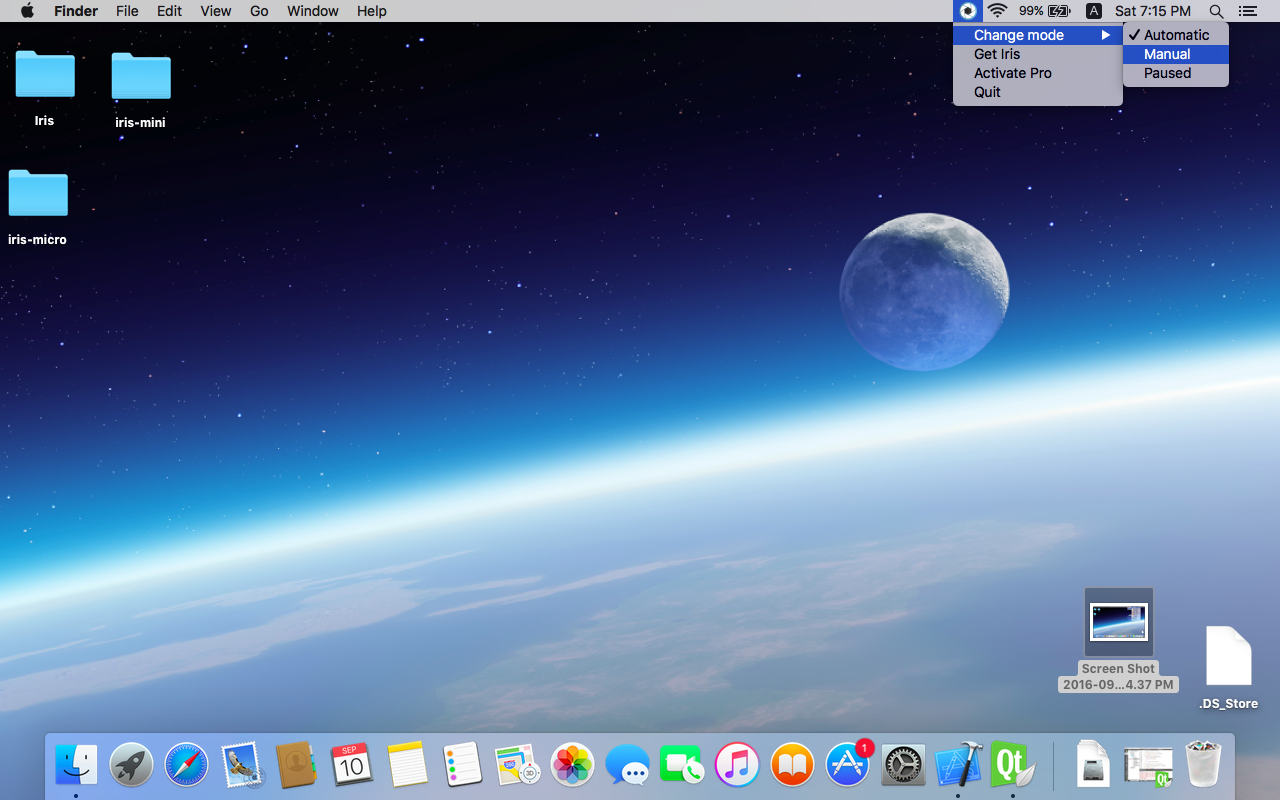Viewport: 1280px width, 800px height.
Task: Open Maps from the Dock
Action: [517, 766]
